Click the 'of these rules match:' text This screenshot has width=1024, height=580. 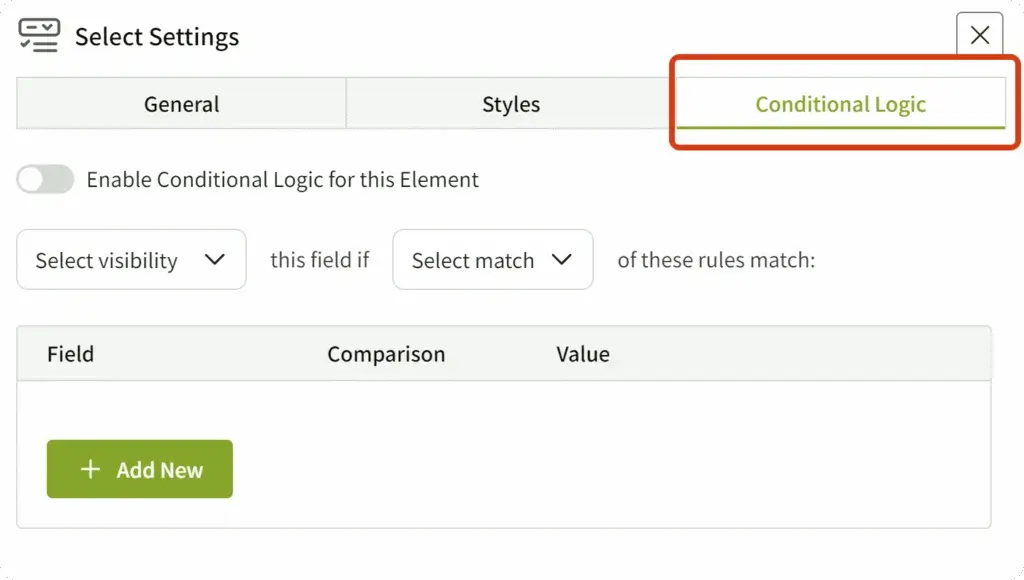click(x=716, y=260)
